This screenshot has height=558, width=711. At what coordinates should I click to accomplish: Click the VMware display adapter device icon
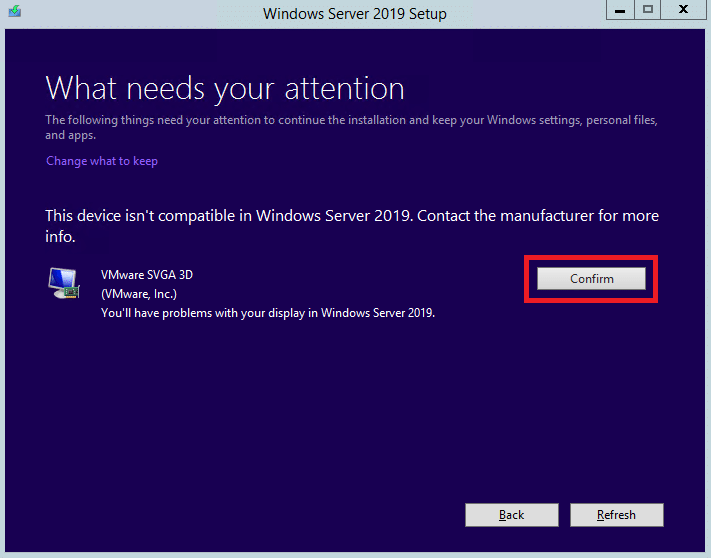(64, 283)
